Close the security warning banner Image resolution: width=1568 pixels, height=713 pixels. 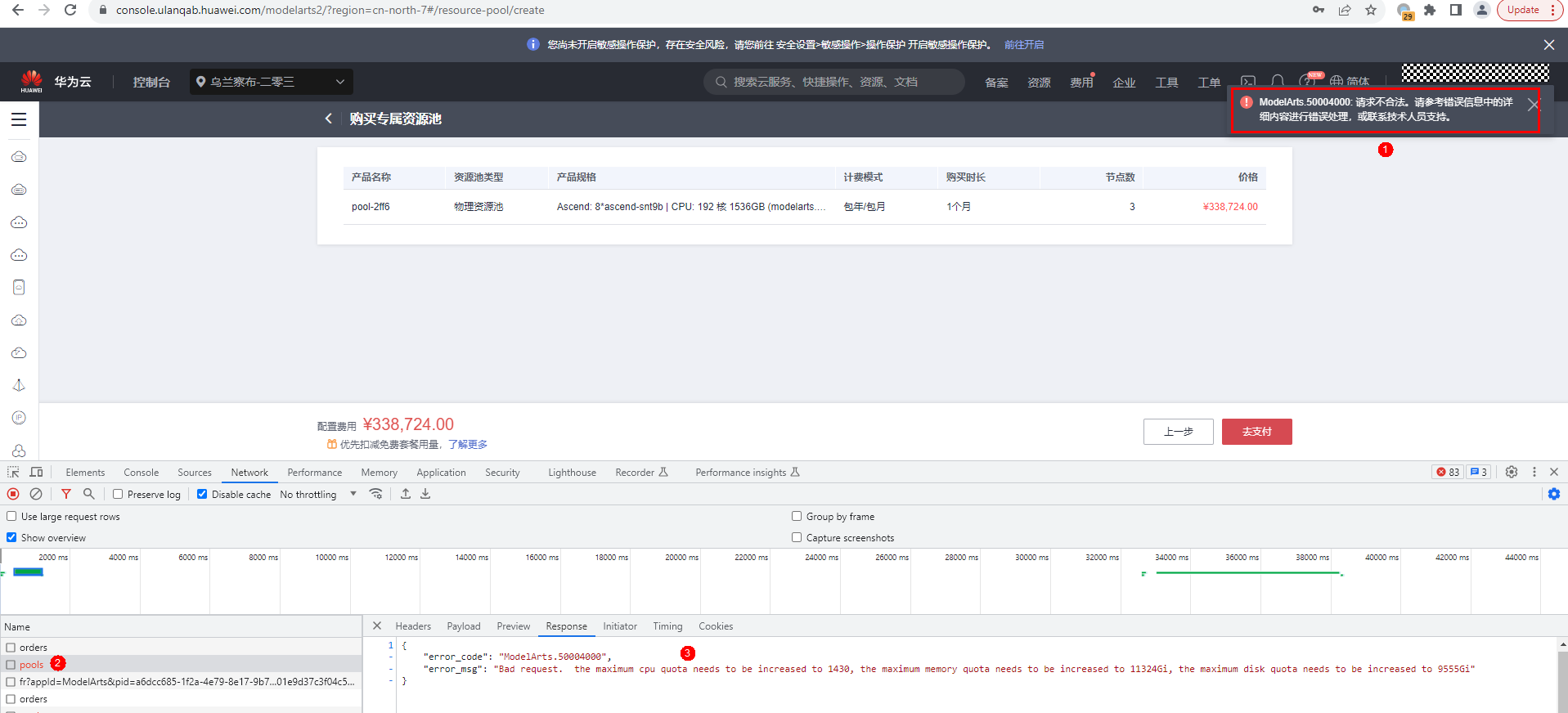[x=1549, y=45]
